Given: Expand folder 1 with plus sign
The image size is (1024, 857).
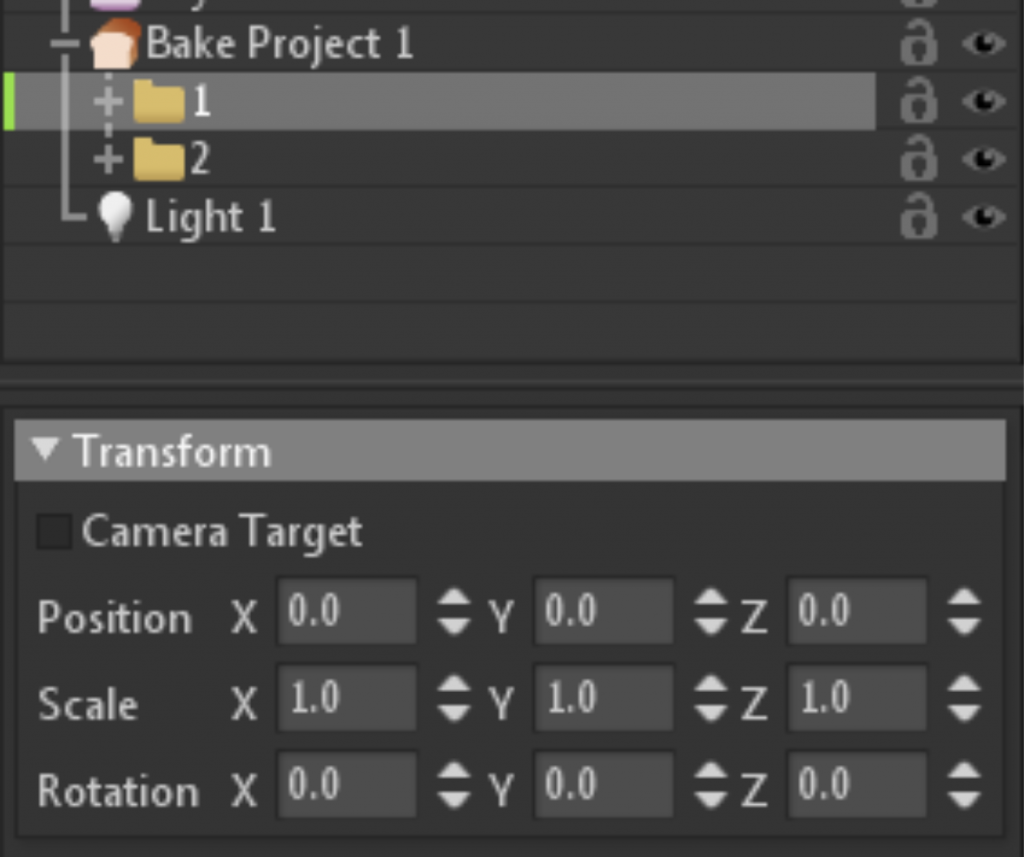Looking at the screenshot, I should (108, 102).
